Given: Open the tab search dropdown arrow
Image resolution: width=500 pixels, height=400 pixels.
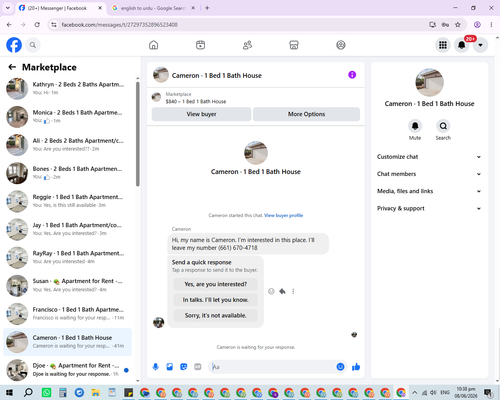Looking at the screenshot, I should coord(8,8).
